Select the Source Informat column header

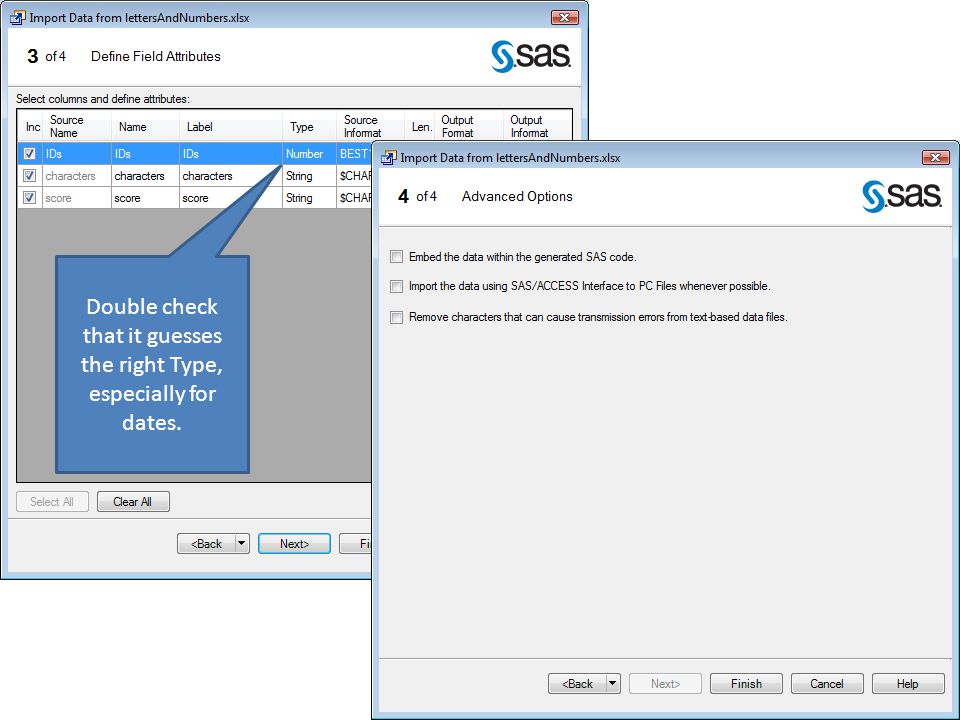point(370,126)
